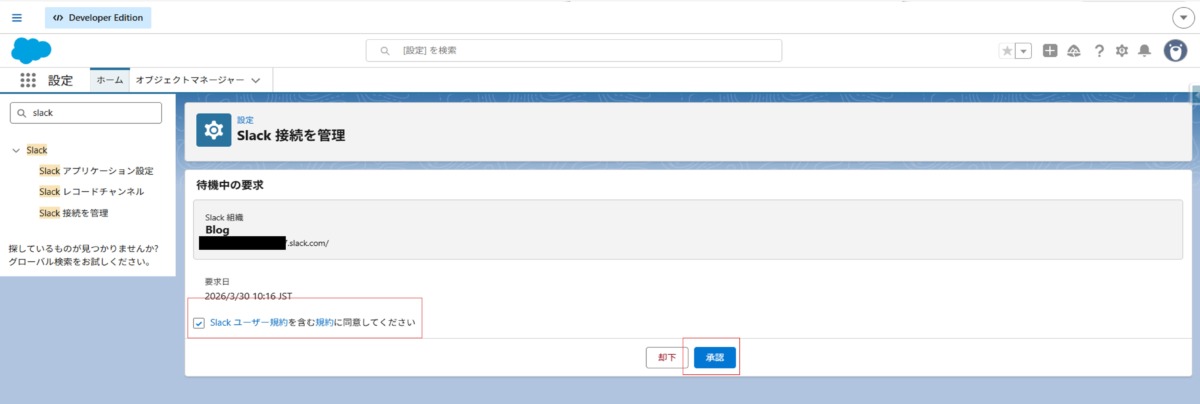Expand the オブジェクトマネージャー tab chevron

256,80
